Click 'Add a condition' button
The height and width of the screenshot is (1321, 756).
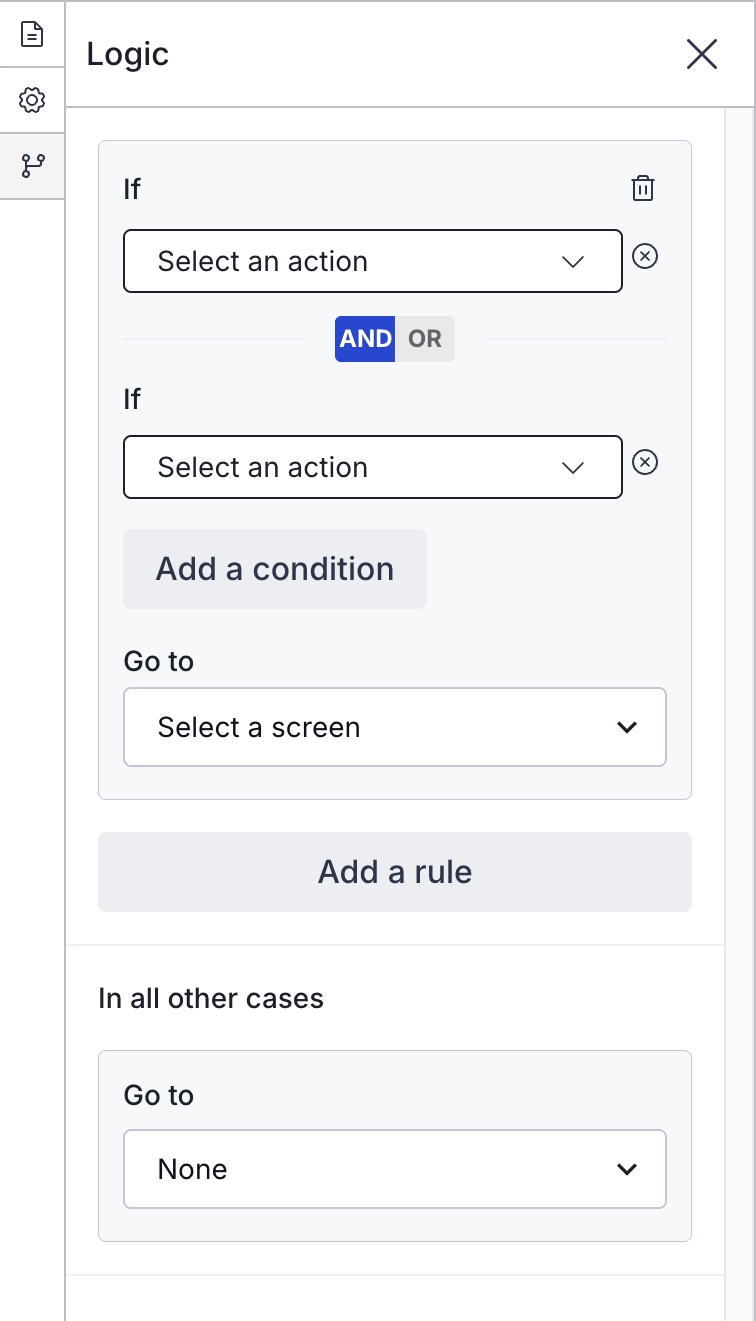[x=275, y=569]
